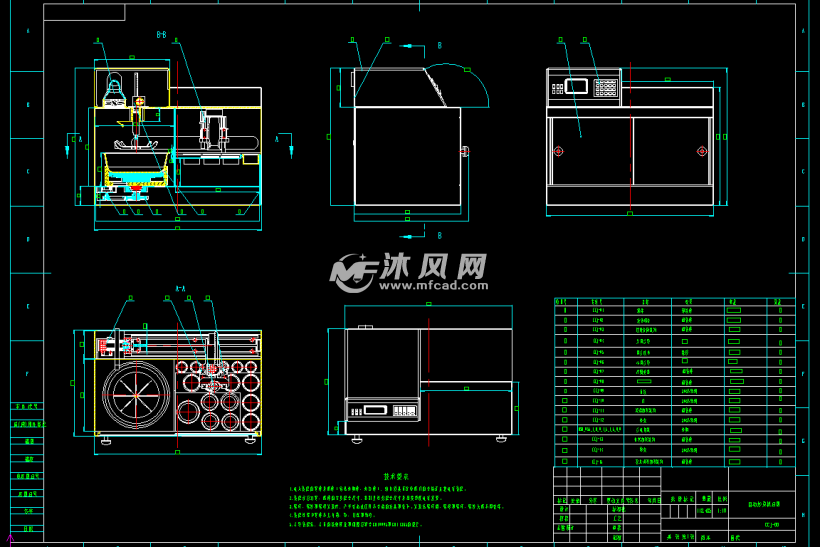Click the technical requirements notes paragraph
The width and height of the screenshot is (820, 547).
390,507
